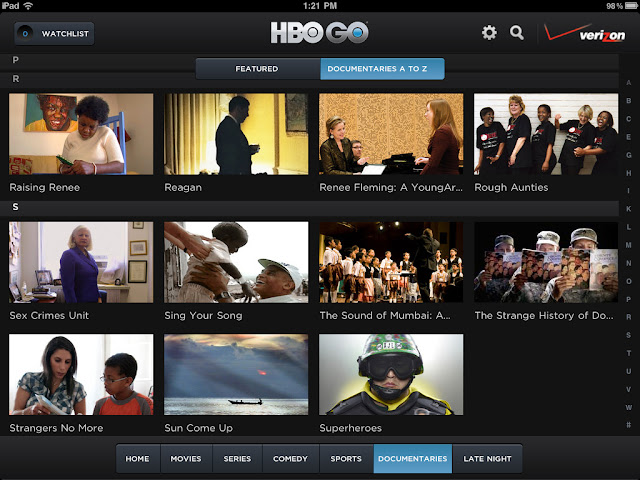Select Documentaries in bottom navigation
Screen dimensions: 640x480
[x=413, y=458]
